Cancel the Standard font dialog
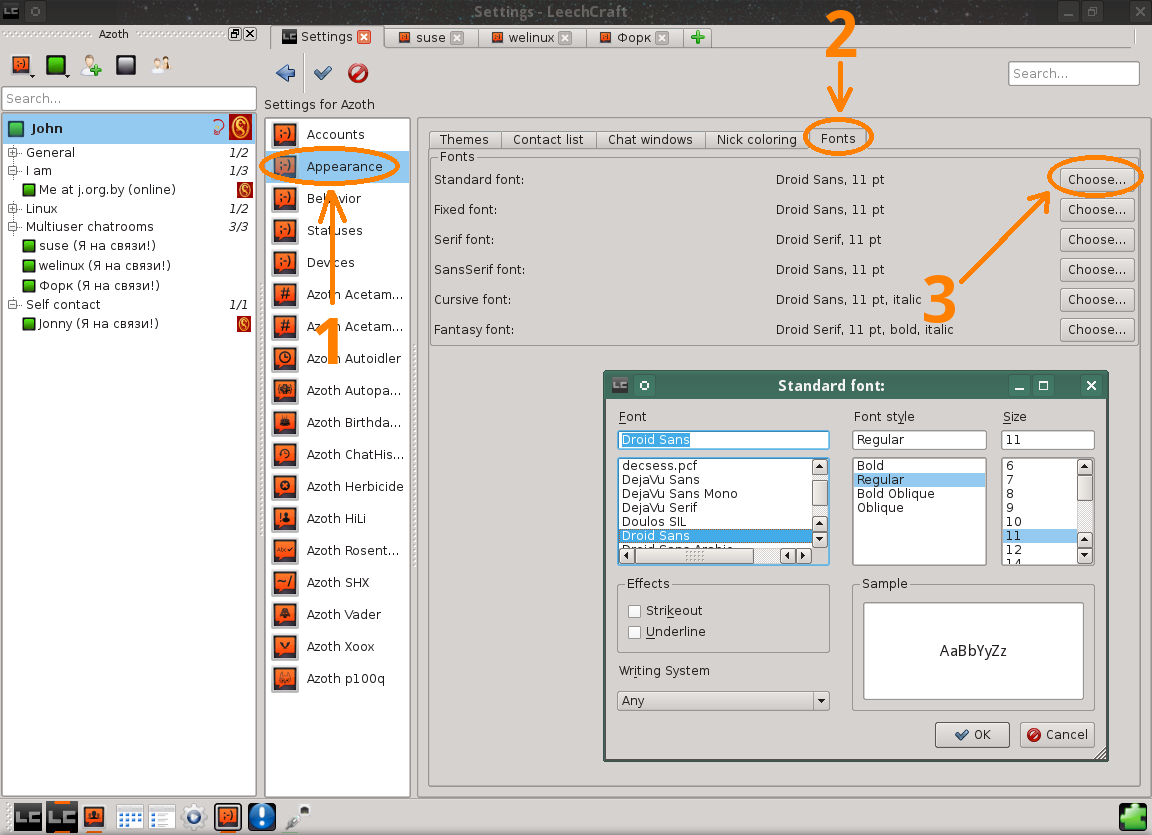The width and height of the screenshot is (1152, 835). pyautogui.click(x=1056, y=734)
